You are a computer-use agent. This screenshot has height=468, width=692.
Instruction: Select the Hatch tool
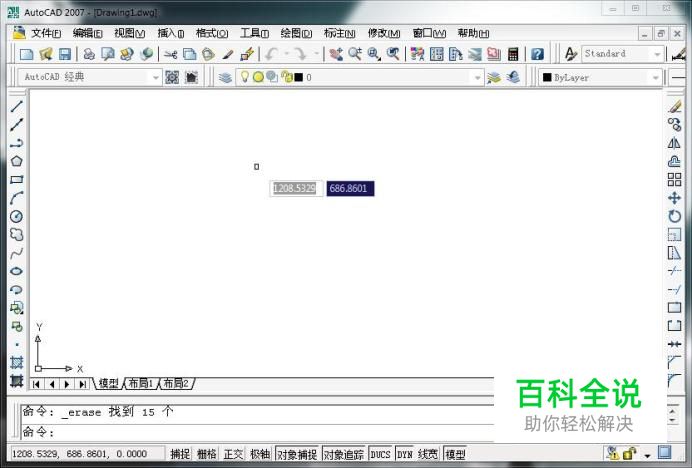(x=17, y=362)
